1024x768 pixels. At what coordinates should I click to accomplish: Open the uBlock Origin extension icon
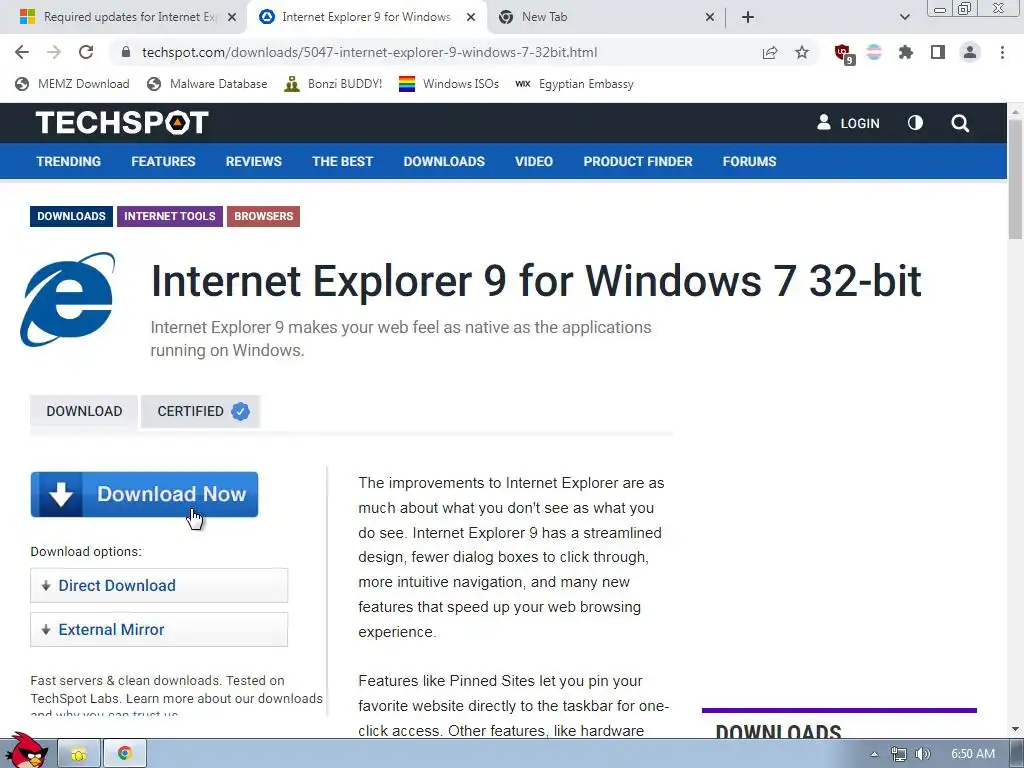(844, 54)
